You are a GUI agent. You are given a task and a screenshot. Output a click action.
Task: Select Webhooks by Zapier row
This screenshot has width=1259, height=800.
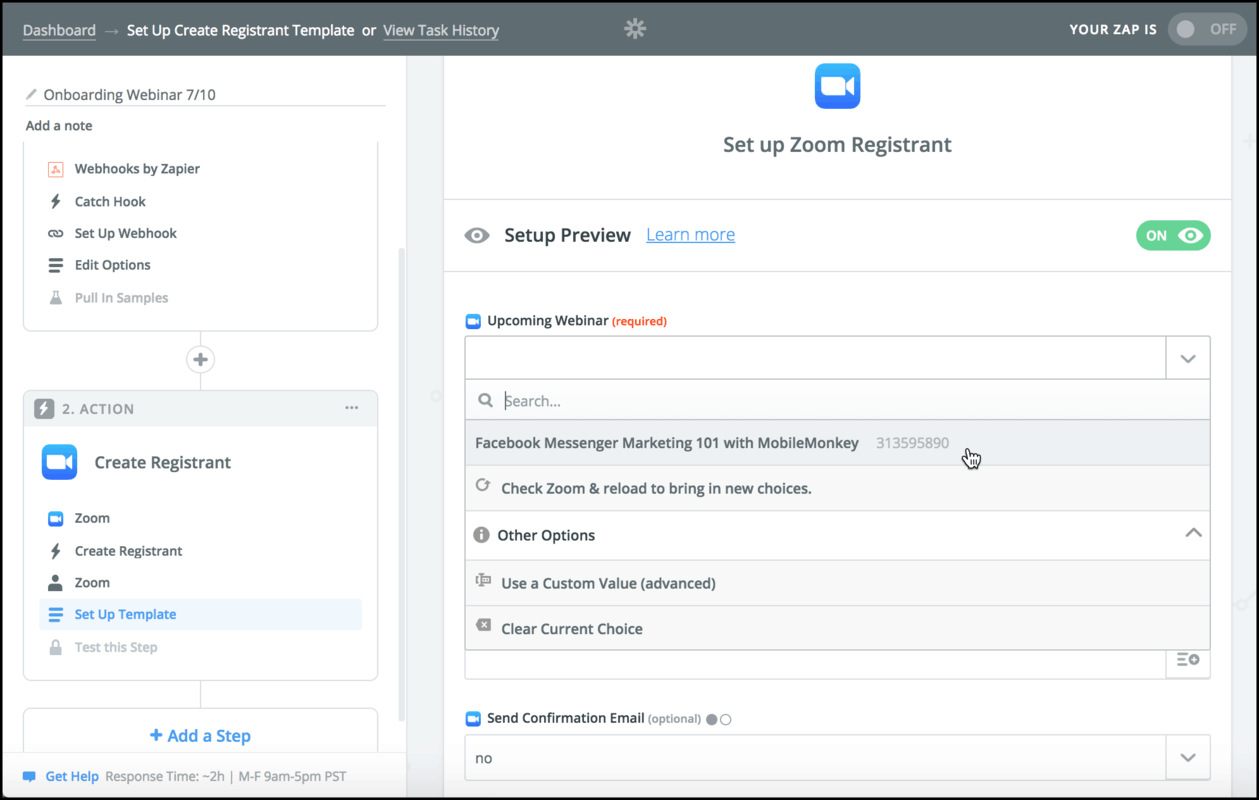(137, 169)
